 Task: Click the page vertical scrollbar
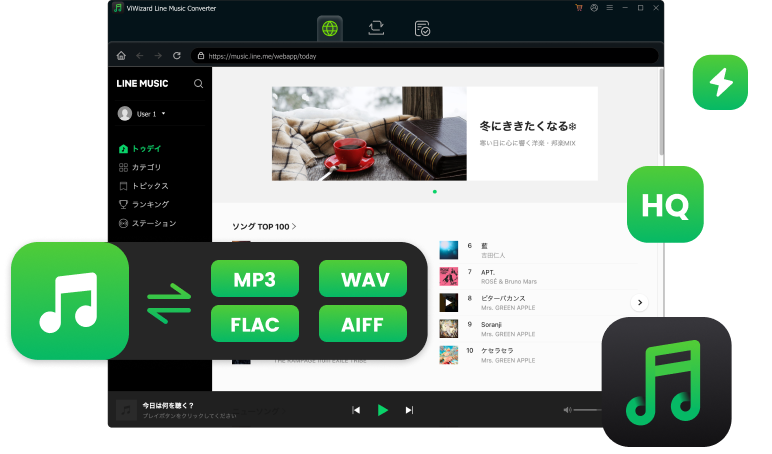[x=661, y=111]
